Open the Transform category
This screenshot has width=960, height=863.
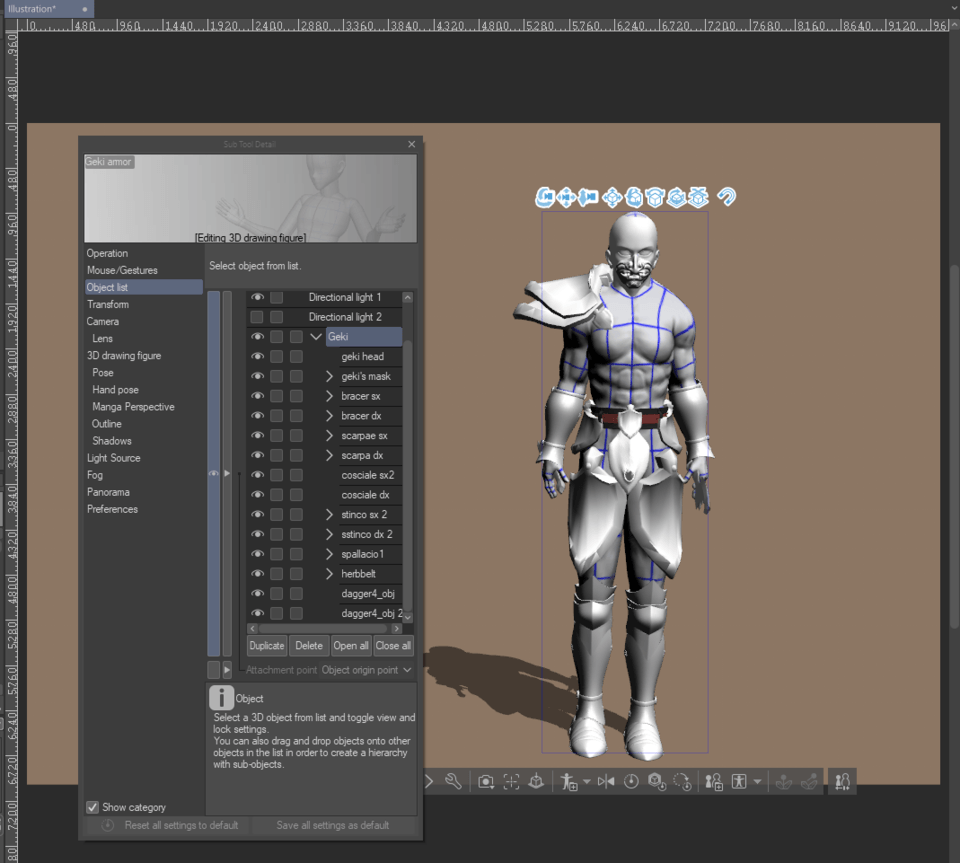[x=108, y=304]
